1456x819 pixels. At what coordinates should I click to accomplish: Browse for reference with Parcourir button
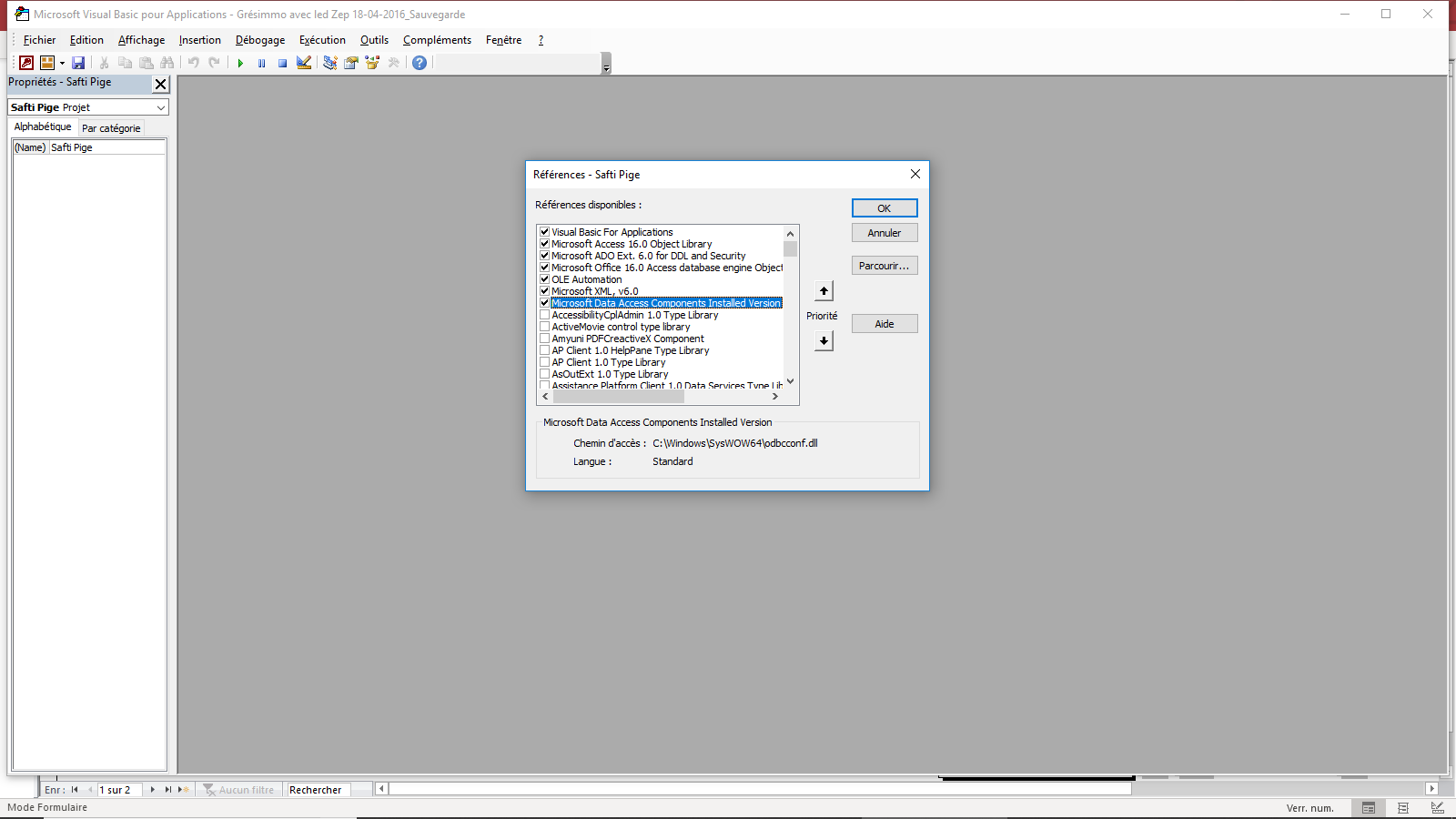885,266
